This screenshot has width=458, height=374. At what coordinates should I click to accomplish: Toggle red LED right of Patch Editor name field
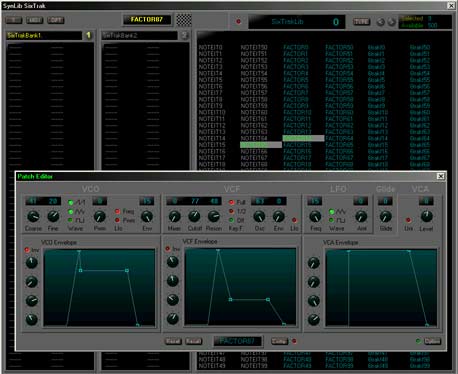pyautogui.click(x=294, y=341)
